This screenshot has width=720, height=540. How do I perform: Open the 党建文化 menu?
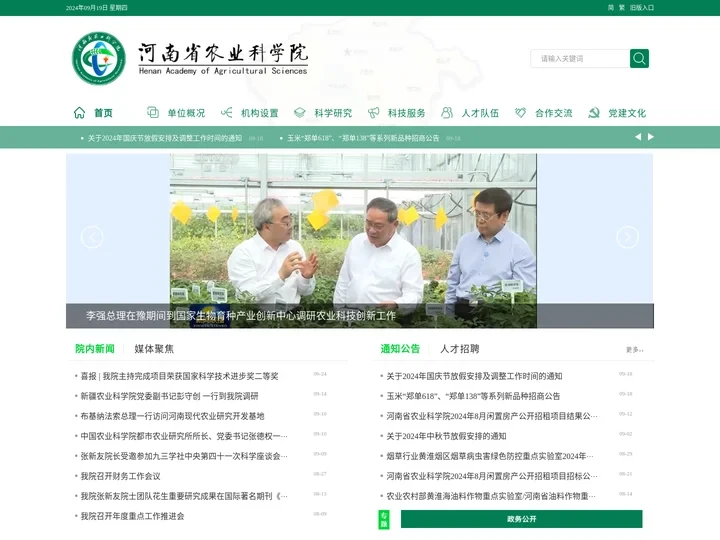tap(627, 113)
